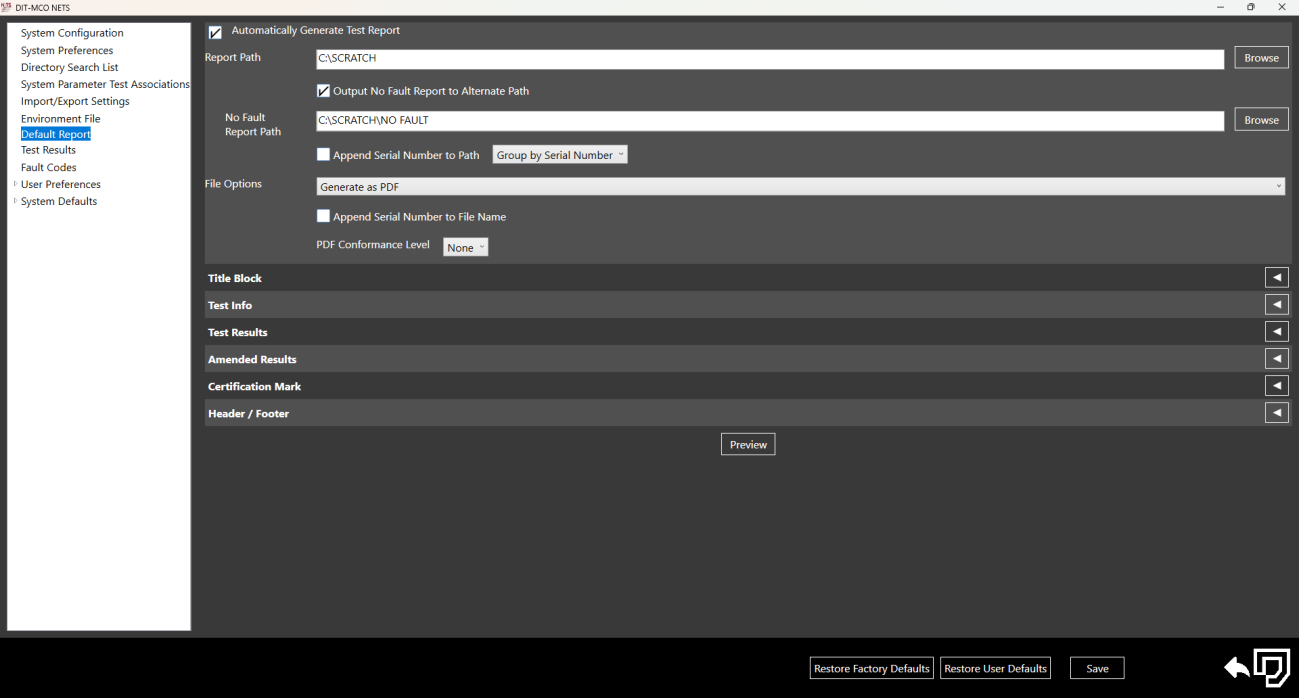Expand the System Defaults tree node
1299x698 pixels.
click(x=15, y=201)
